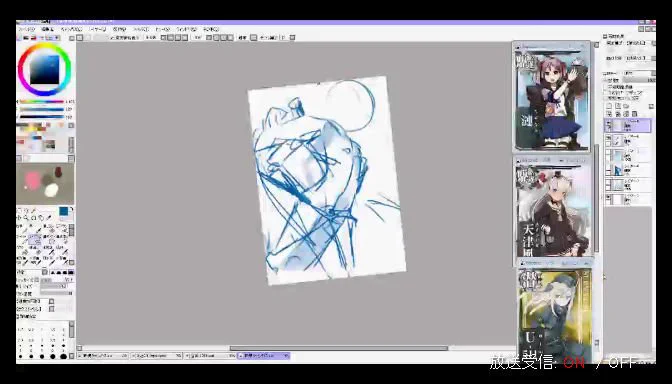This screenshot has width=672, height=384.
Task: Adjust the minimum size slider
Action: point(57,286)
